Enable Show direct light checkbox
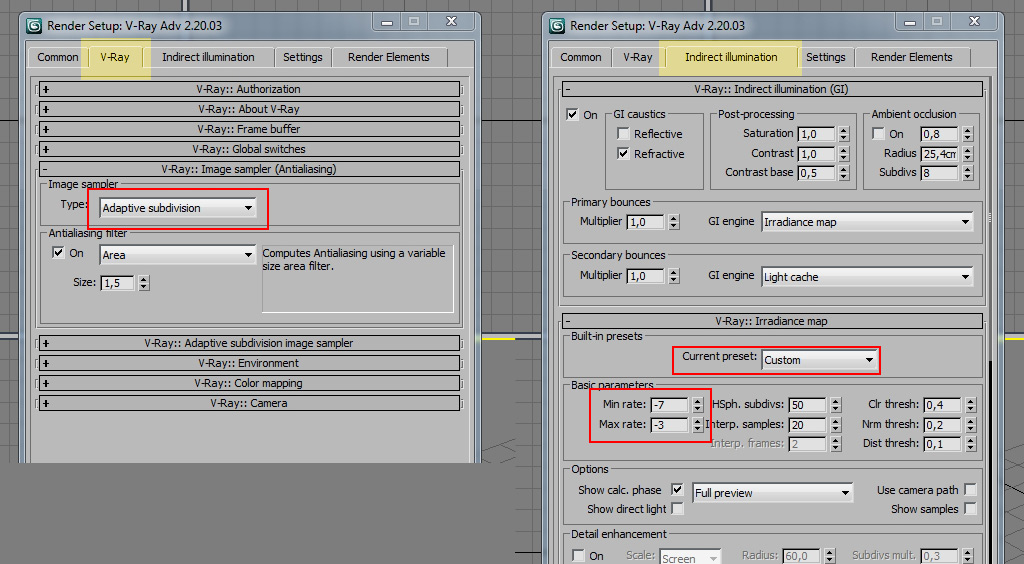 677,509
